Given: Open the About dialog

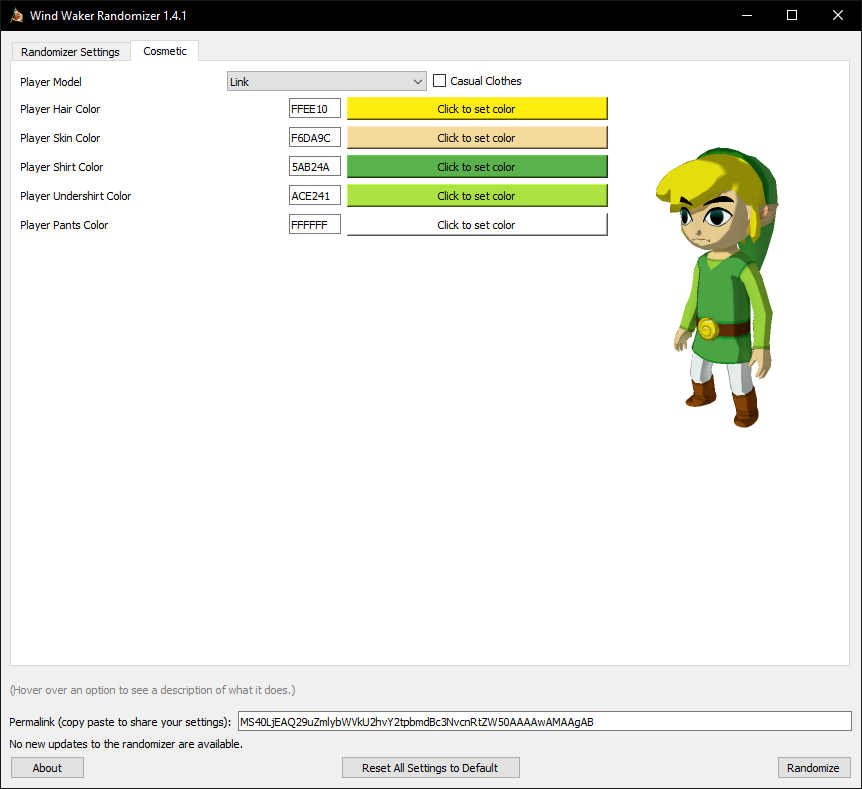Looking at the screenshot, I should (x=47, y=768).
